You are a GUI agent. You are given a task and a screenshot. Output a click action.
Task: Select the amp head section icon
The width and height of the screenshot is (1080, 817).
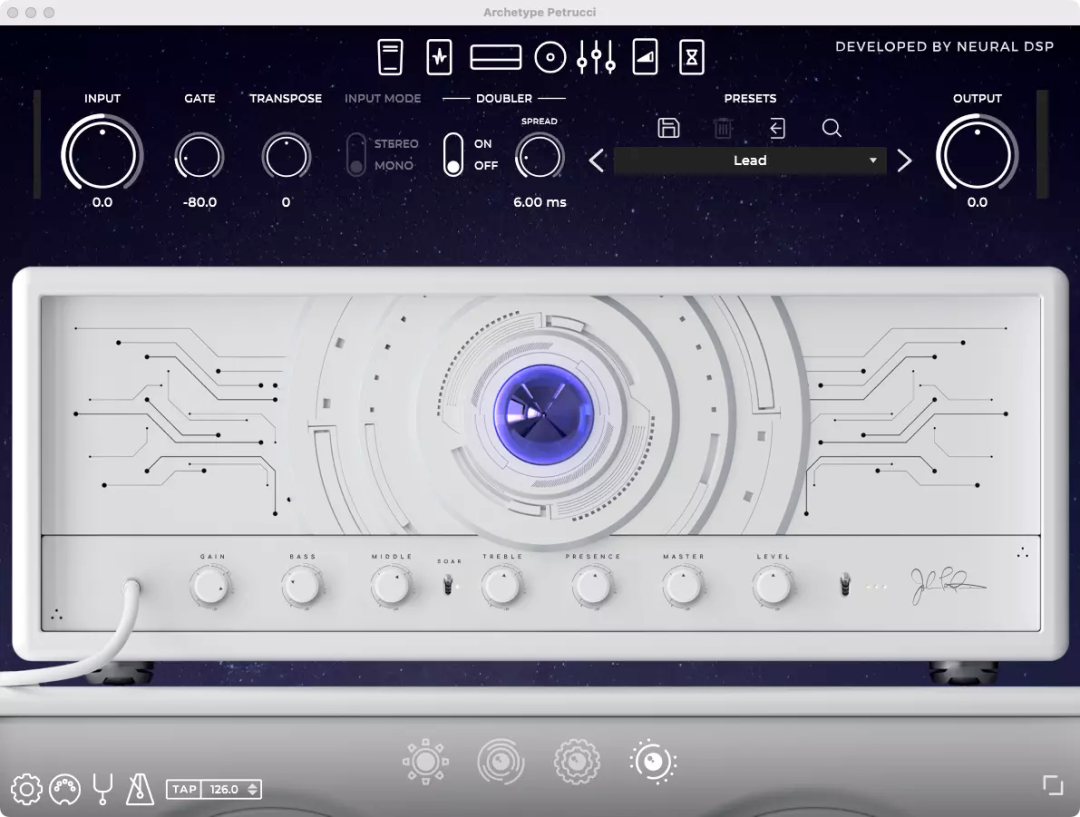[496, 57]
